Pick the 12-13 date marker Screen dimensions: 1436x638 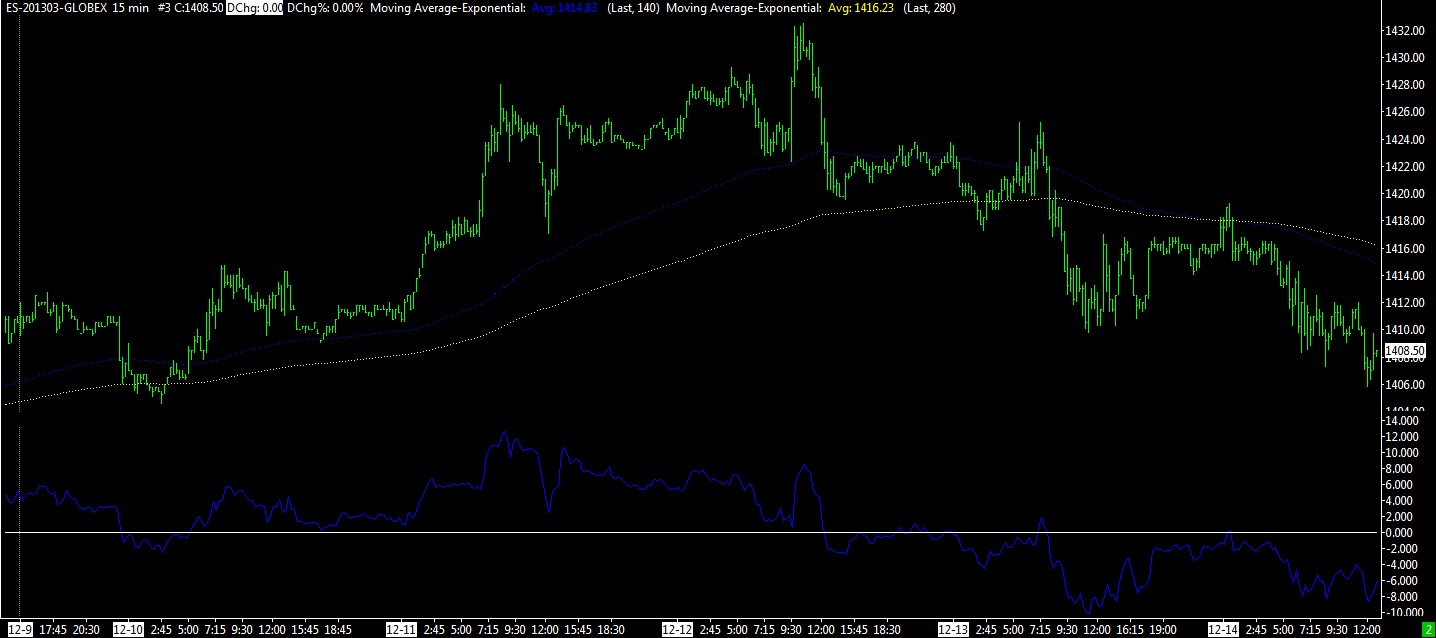coord(953,630)
